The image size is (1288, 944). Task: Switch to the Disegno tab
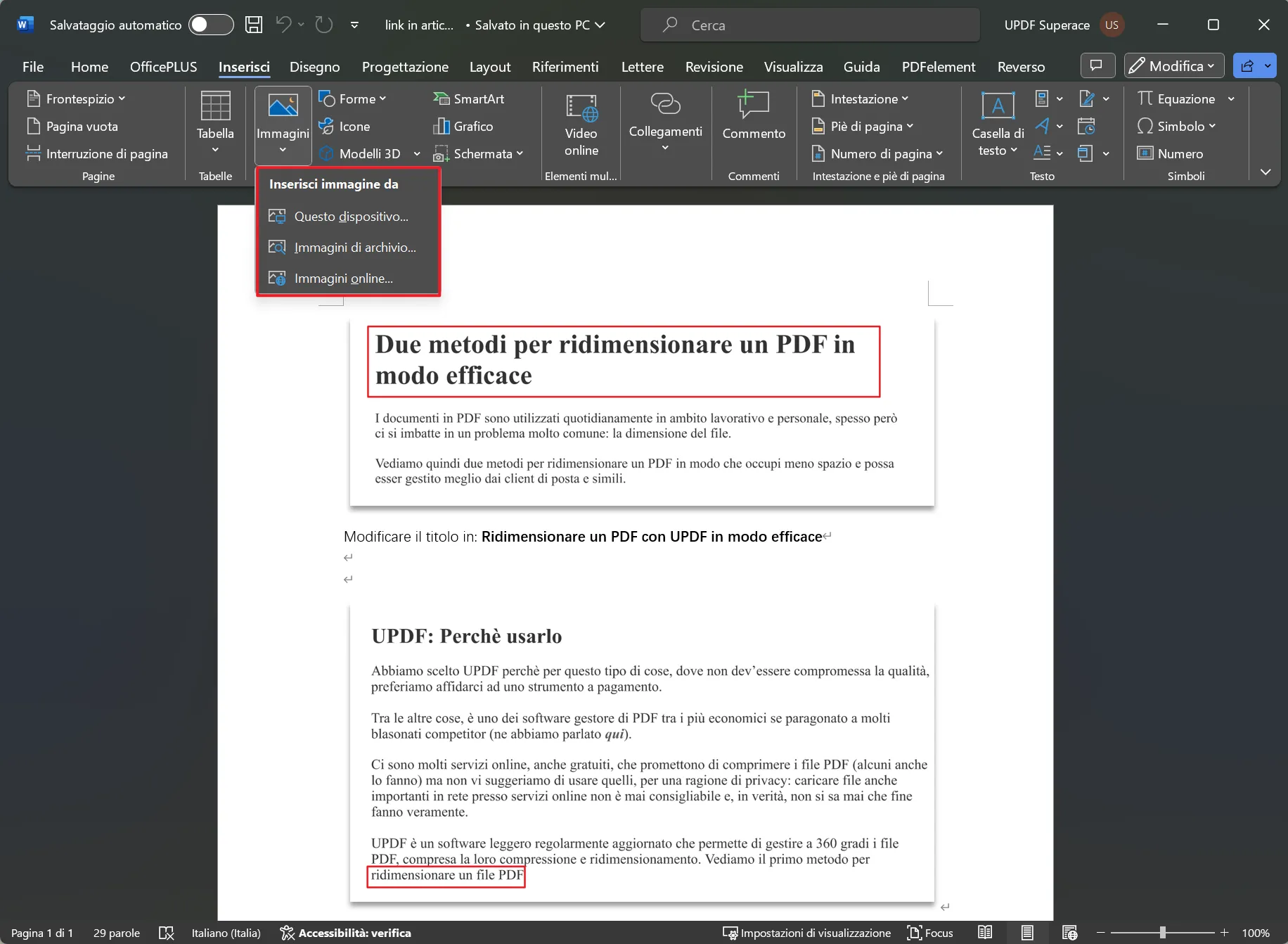314,67
